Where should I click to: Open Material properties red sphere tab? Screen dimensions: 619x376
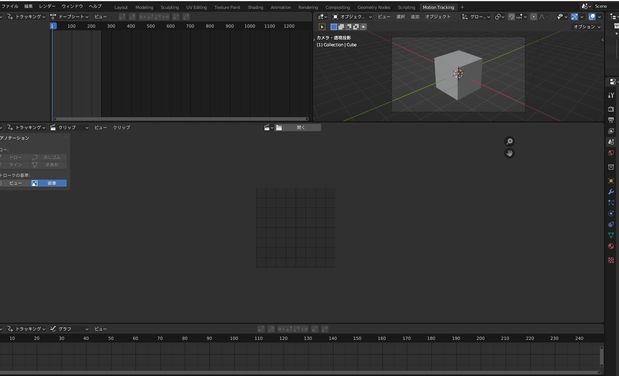(x=611, y=246)
